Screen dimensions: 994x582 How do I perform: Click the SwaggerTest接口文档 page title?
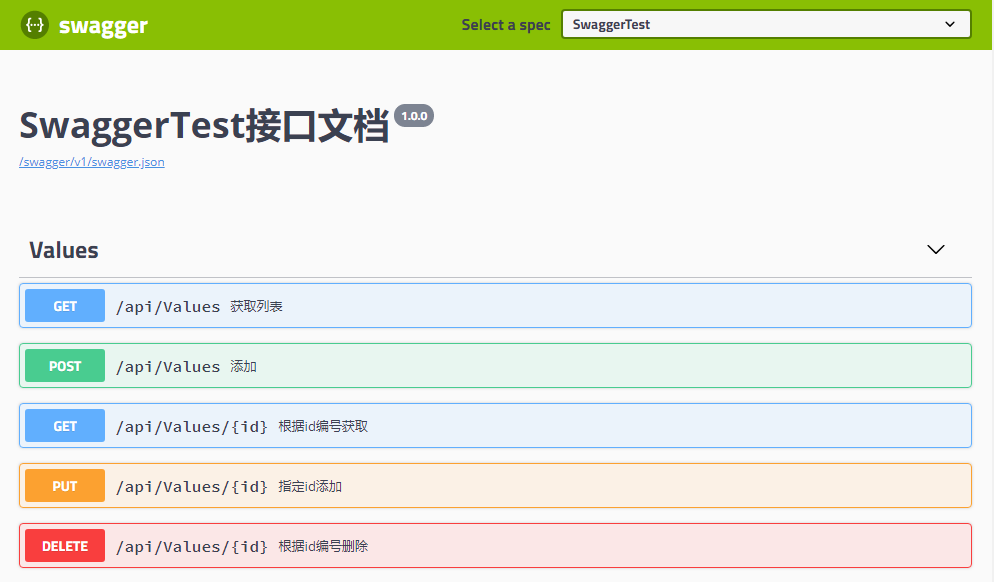[x=204, y=127]
